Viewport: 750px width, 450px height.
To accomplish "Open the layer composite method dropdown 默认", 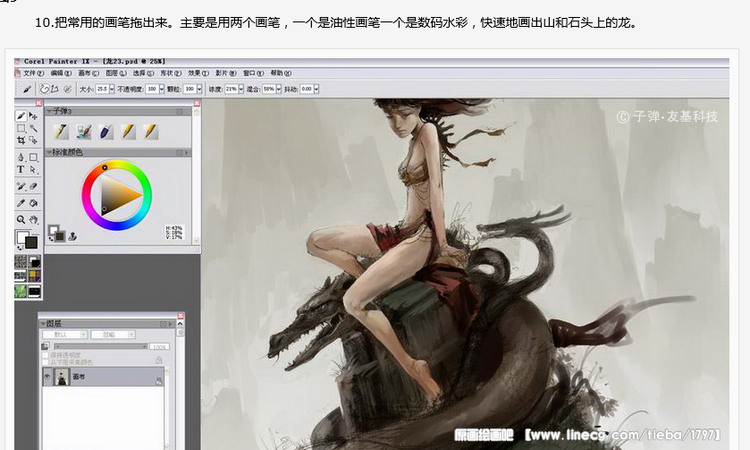I will pyautogui.click(x=65, y=334).
